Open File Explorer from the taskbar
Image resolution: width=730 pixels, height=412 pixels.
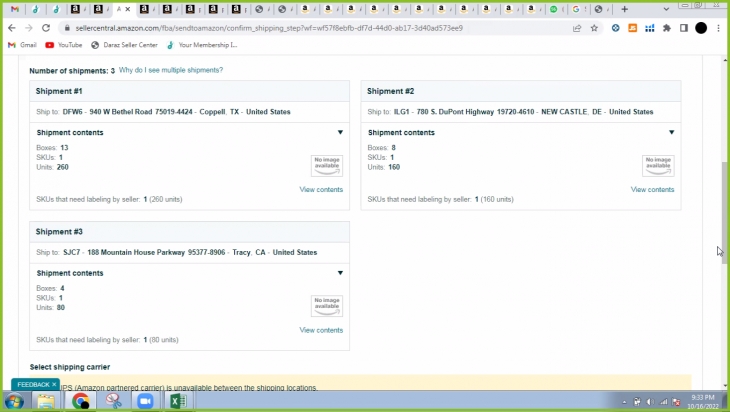click(46, 401)
